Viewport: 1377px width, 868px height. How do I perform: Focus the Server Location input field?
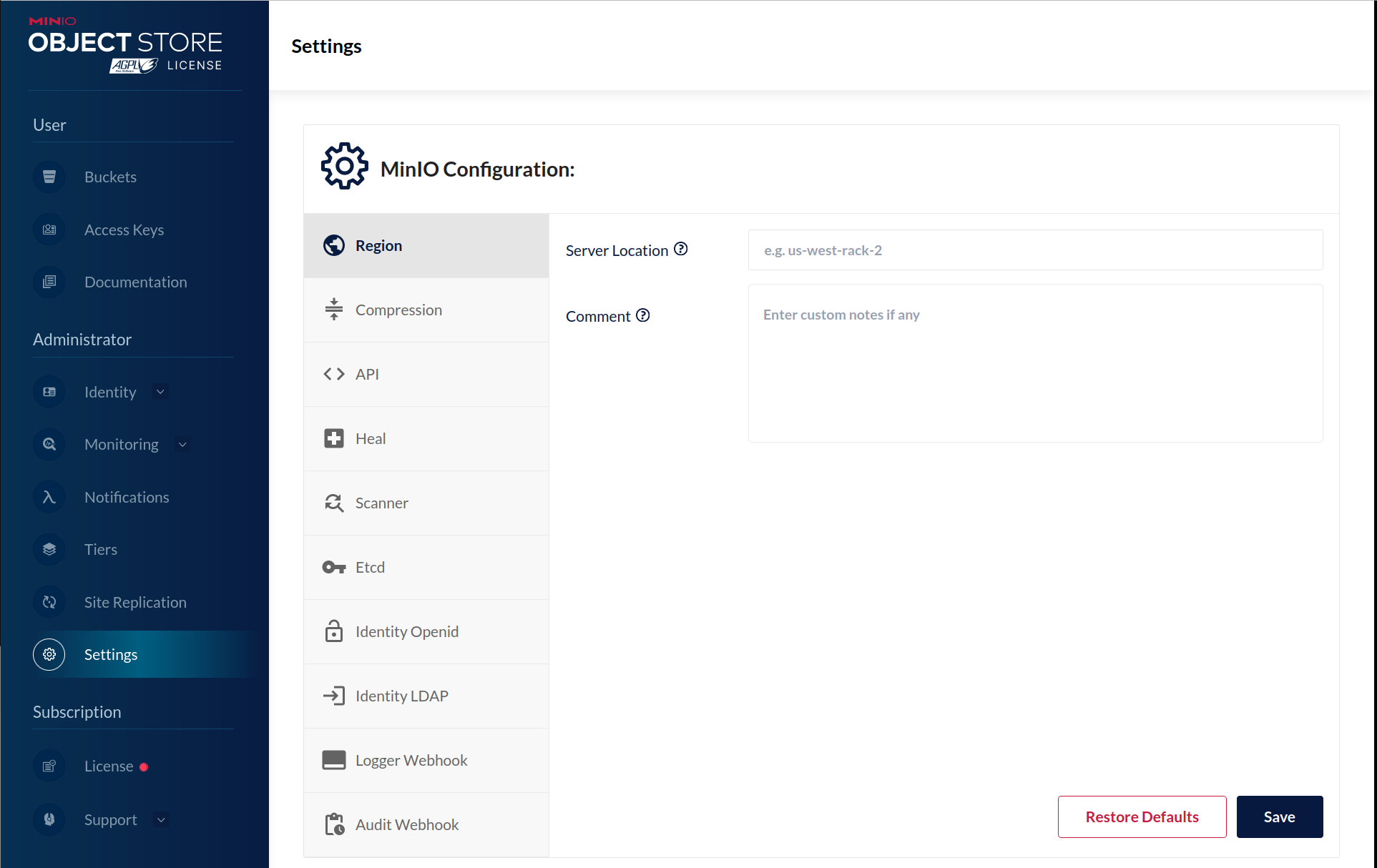click(1035, 250)
